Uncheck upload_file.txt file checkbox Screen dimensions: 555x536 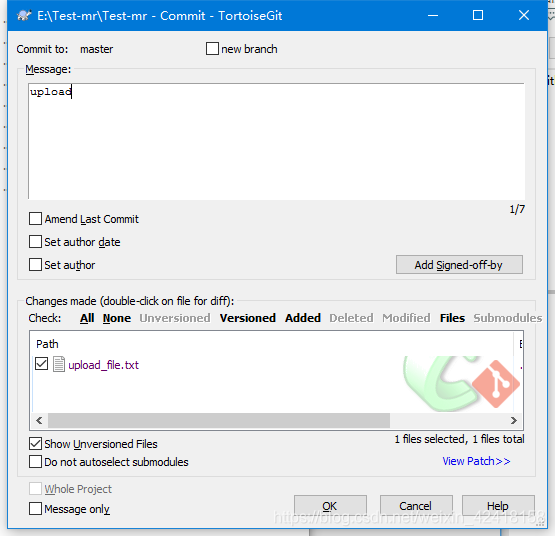click(x=41, y=364)
